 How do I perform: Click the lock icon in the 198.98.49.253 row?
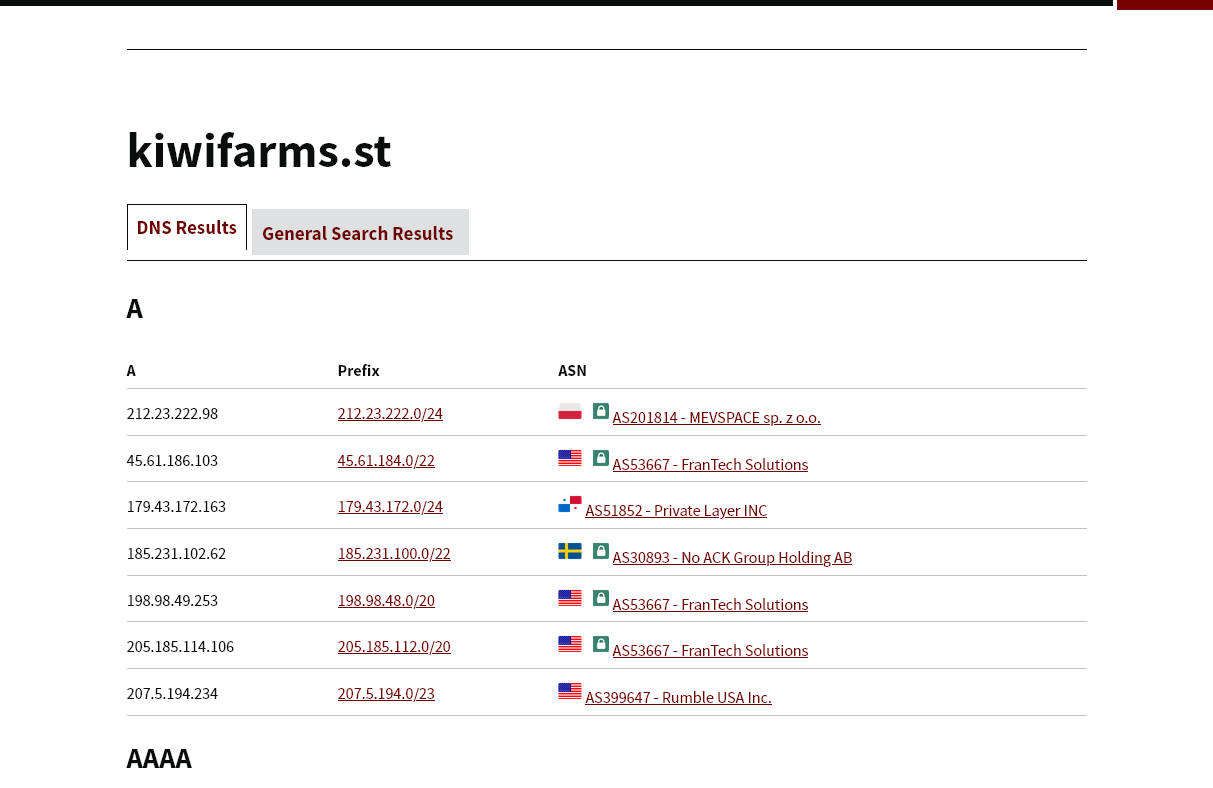601,598
